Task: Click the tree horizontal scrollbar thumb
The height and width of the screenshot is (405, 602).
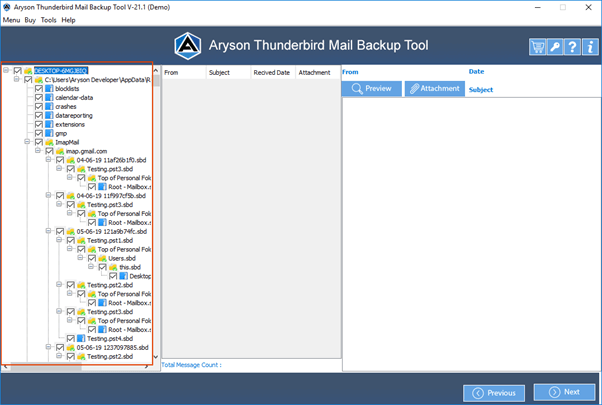Action: 46,367
